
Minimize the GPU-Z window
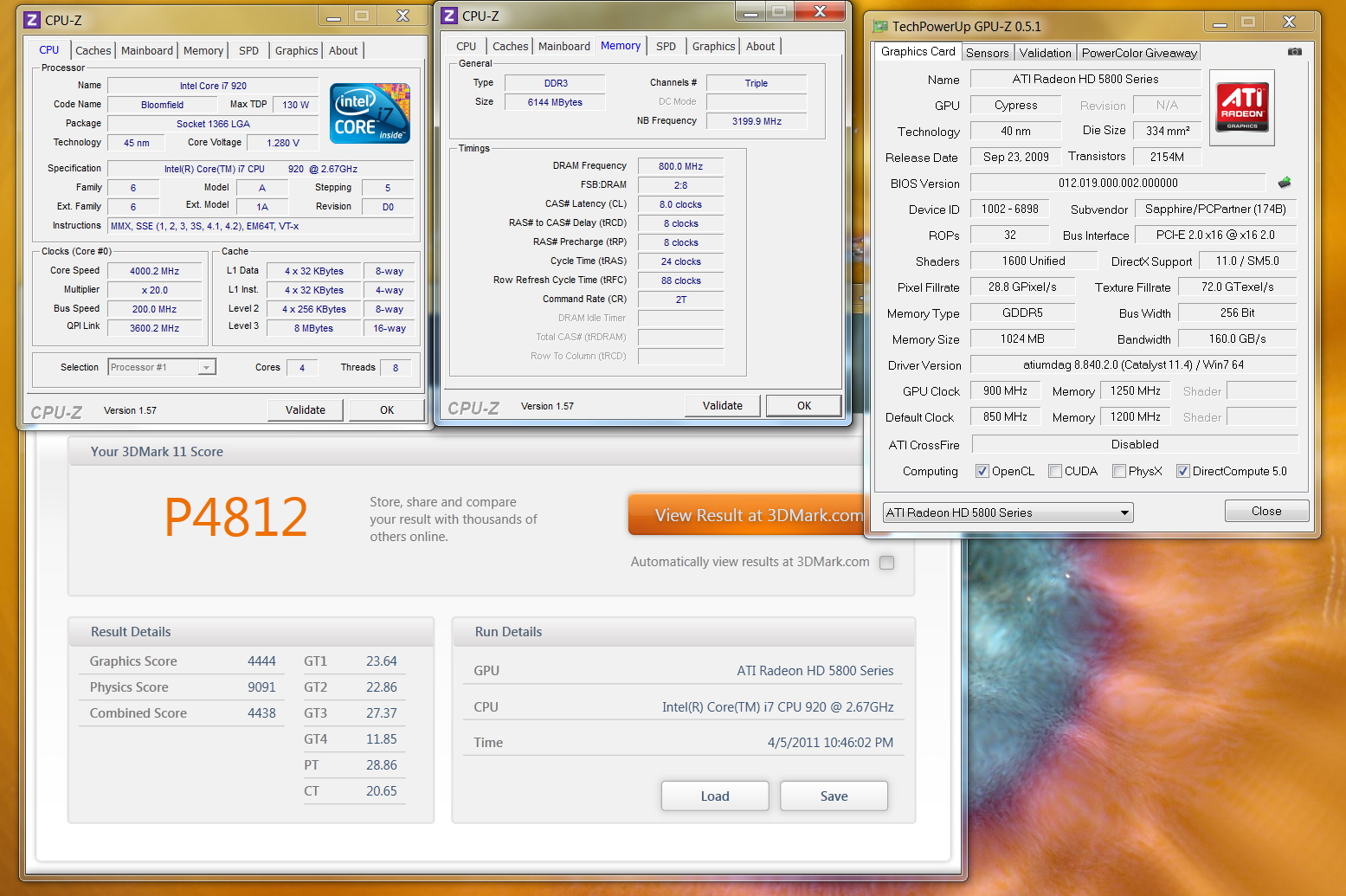click(x=1220, y=23)
